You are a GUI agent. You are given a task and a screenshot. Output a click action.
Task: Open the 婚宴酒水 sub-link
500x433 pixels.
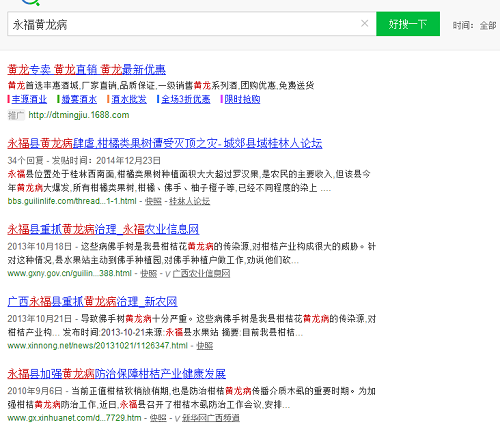(x=79, y=99)
